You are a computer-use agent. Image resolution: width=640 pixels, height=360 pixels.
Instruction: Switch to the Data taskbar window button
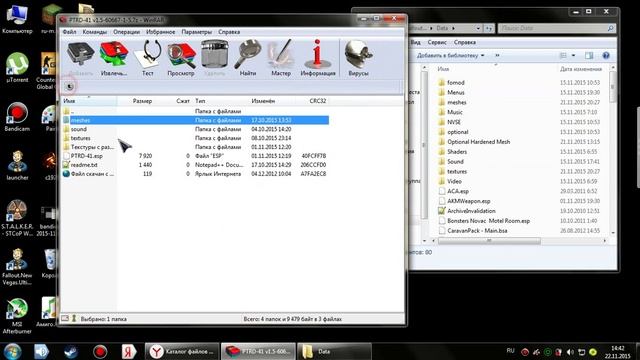[334, 351]
